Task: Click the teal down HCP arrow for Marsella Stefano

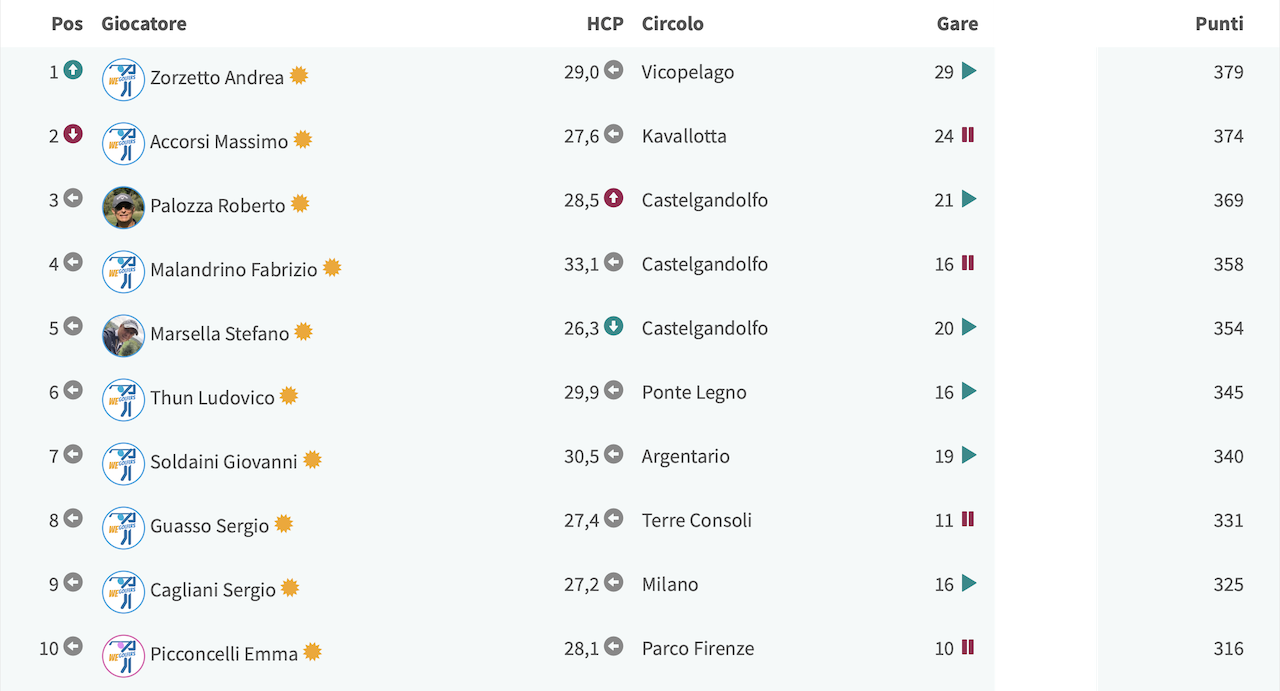Action: pyautogui.click(x=614, y=326)
